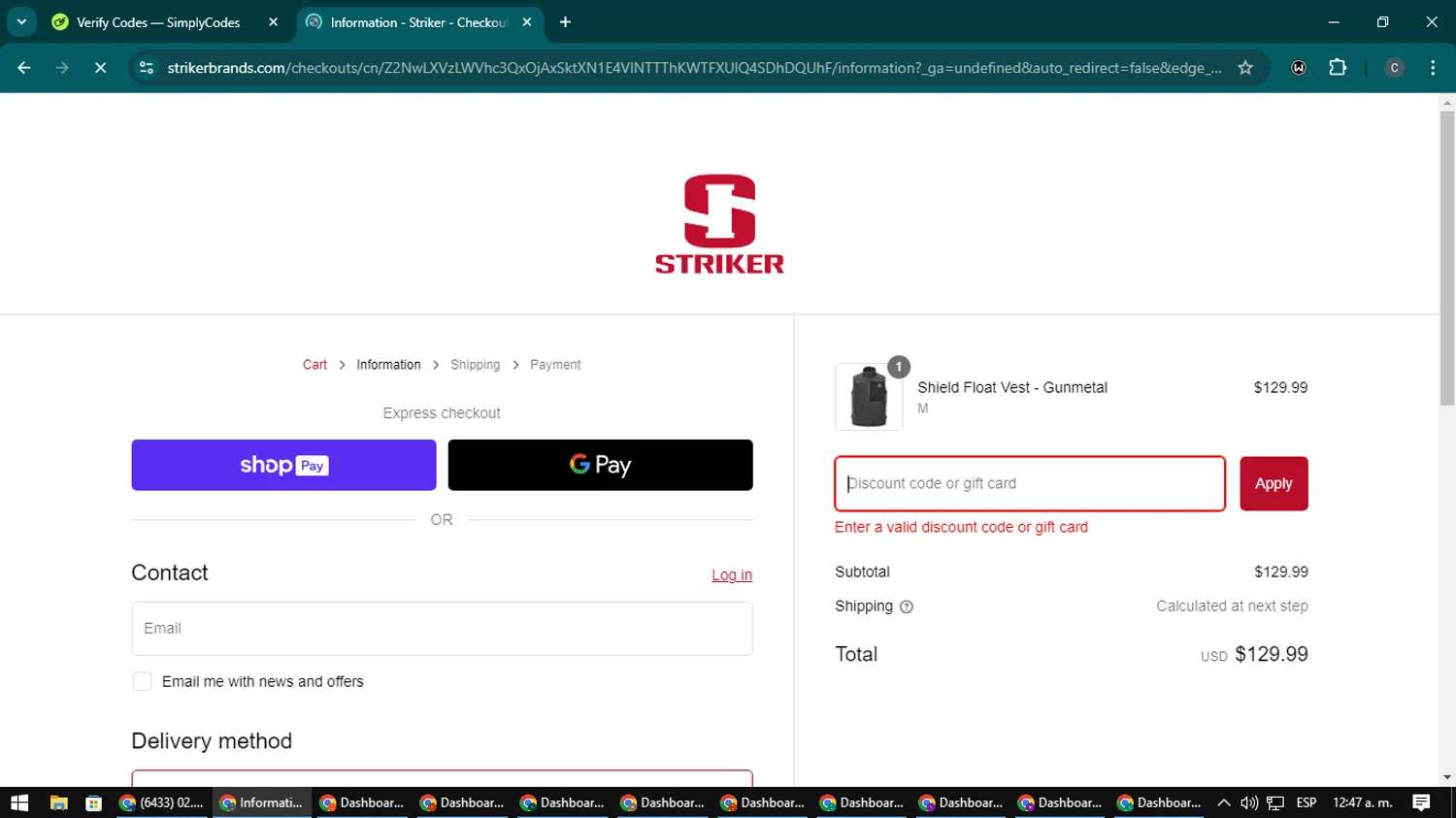The height and width of the screenshot is (818, 1456).
Task: Select the Information - Striker - Checkout tab
Action: point(419,22)
